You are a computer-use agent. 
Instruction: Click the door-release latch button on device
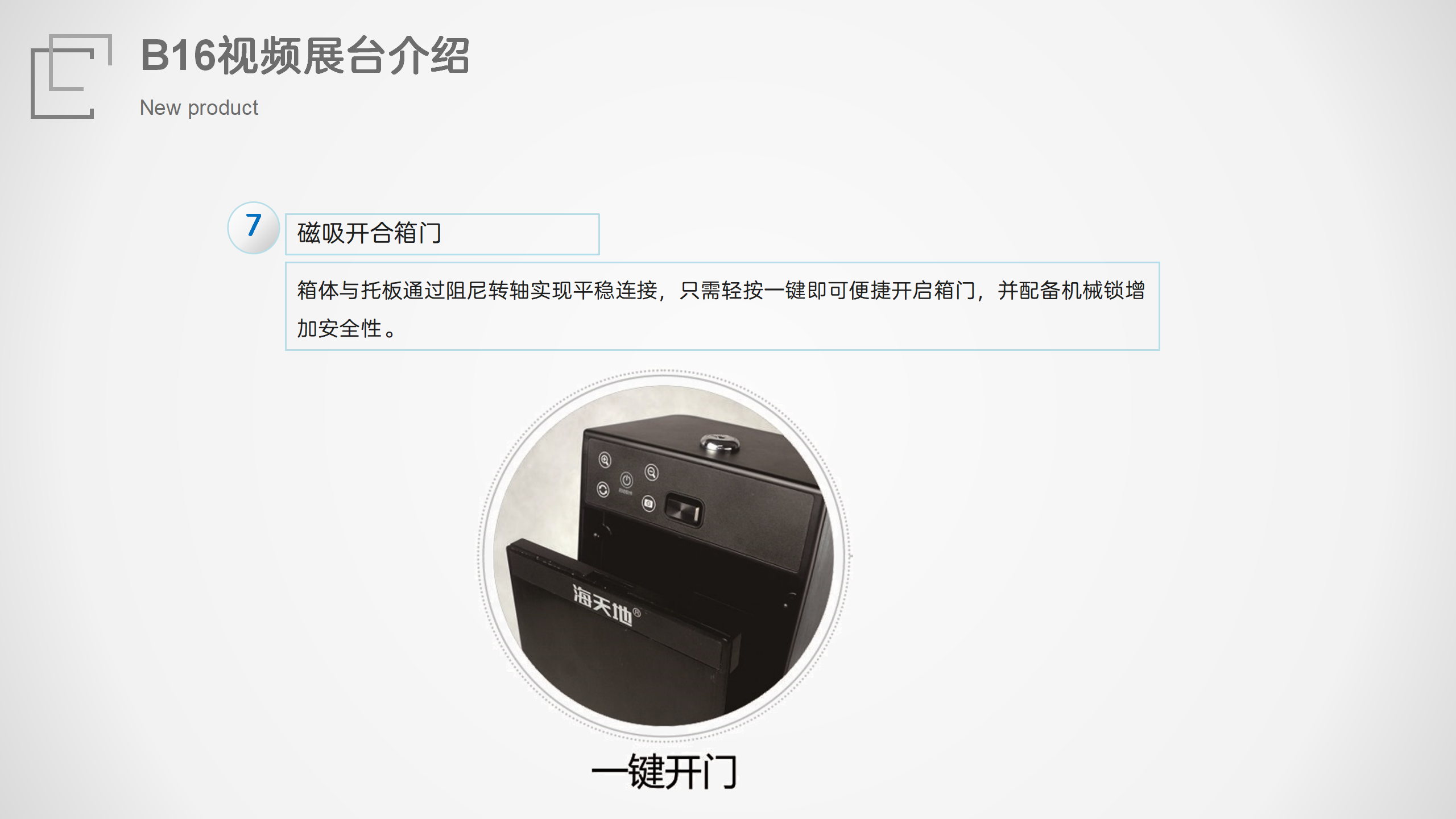pos(684,510)
